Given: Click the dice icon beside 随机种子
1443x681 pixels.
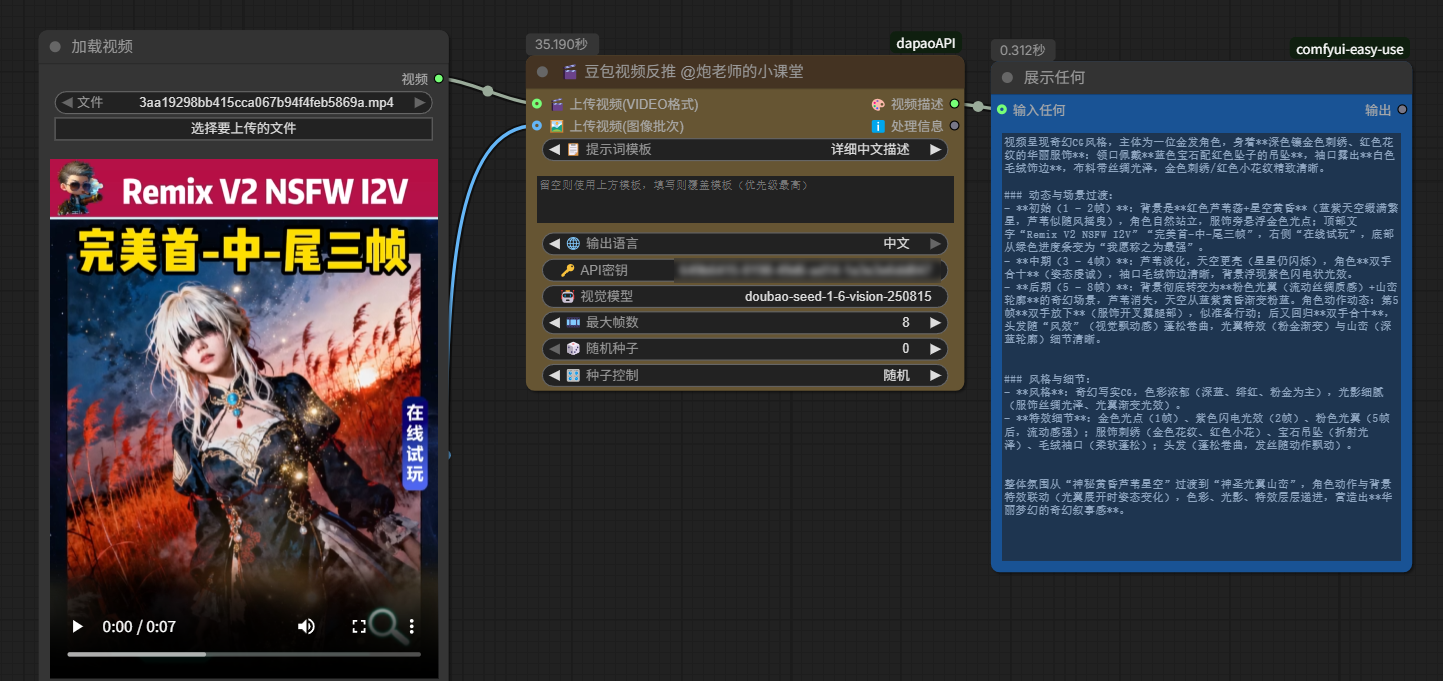Looking at the screenshot, I should 573,349.
